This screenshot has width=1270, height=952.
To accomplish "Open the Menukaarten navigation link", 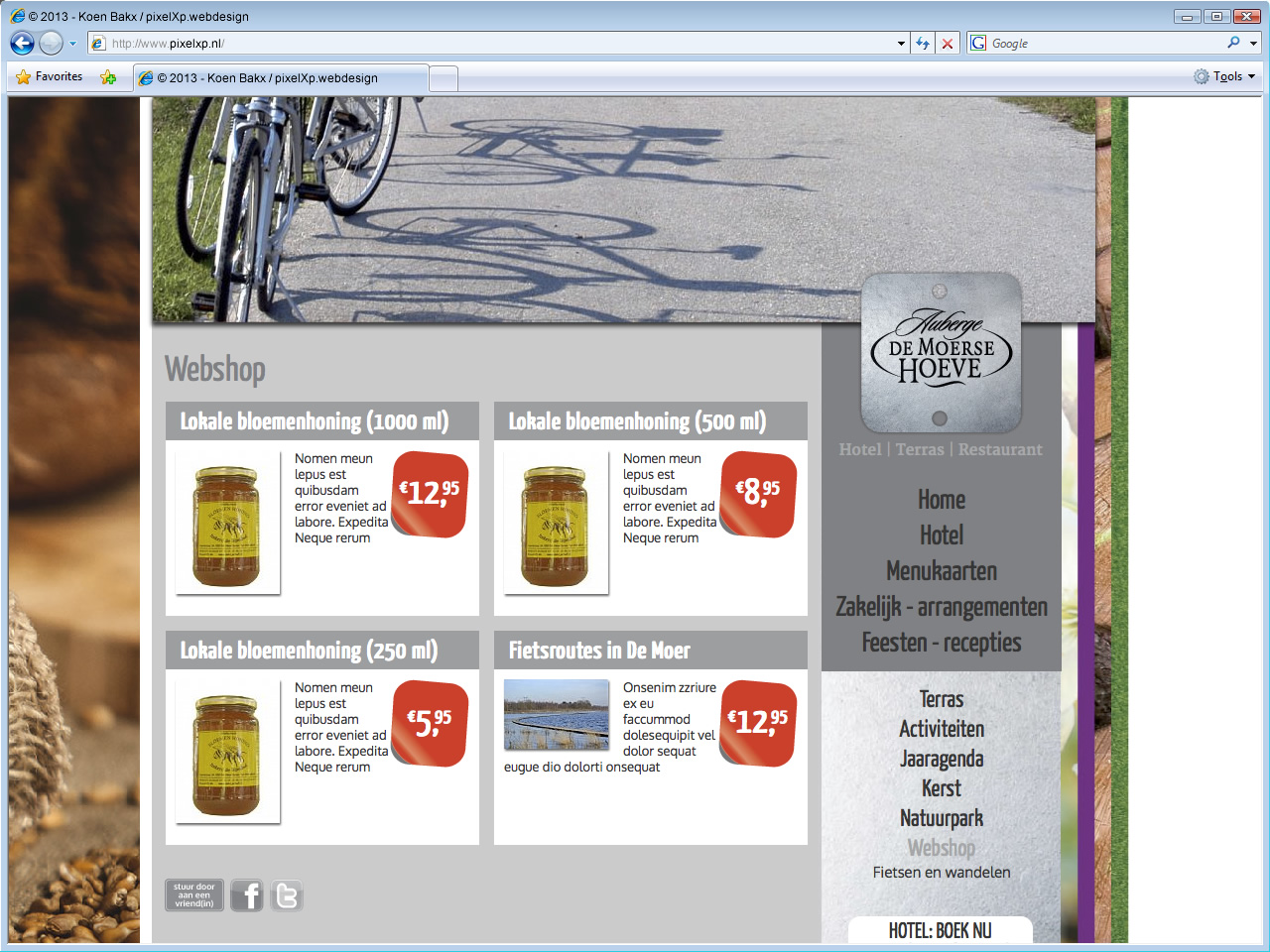I will [941, 571].
